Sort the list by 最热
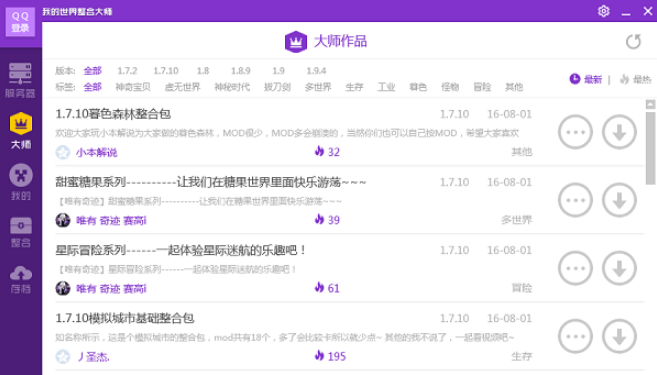 point(635,79)
